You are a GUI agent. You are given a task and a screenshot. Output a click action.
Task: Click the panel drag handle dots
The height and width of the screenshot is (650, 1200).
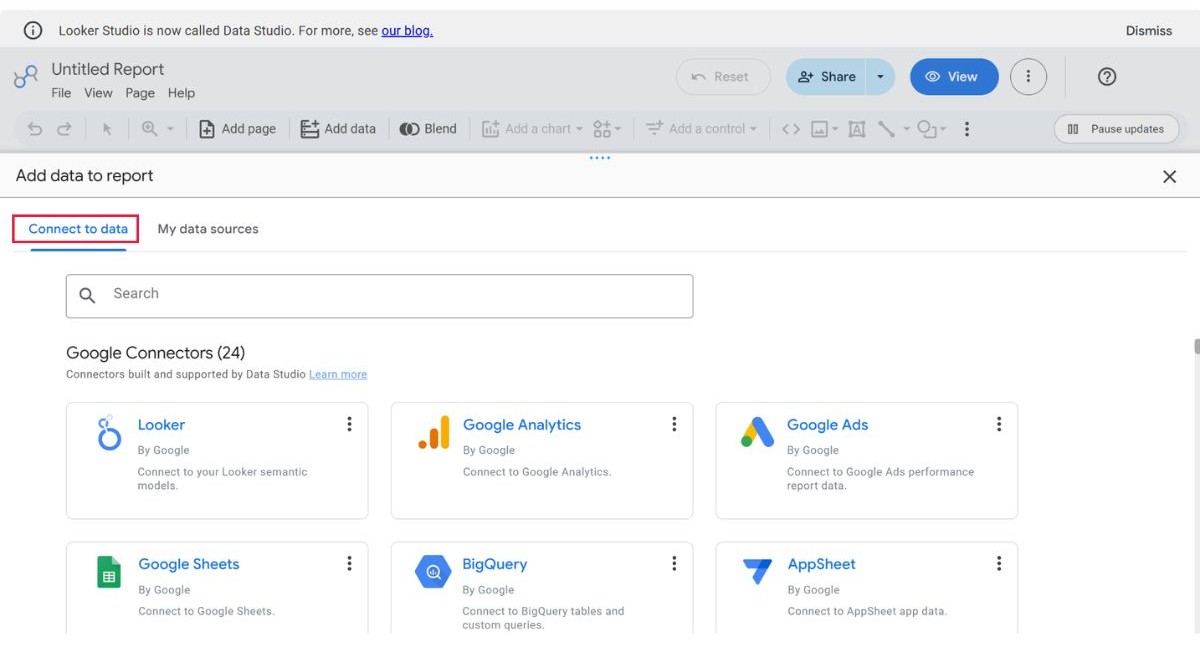(600, 158)
